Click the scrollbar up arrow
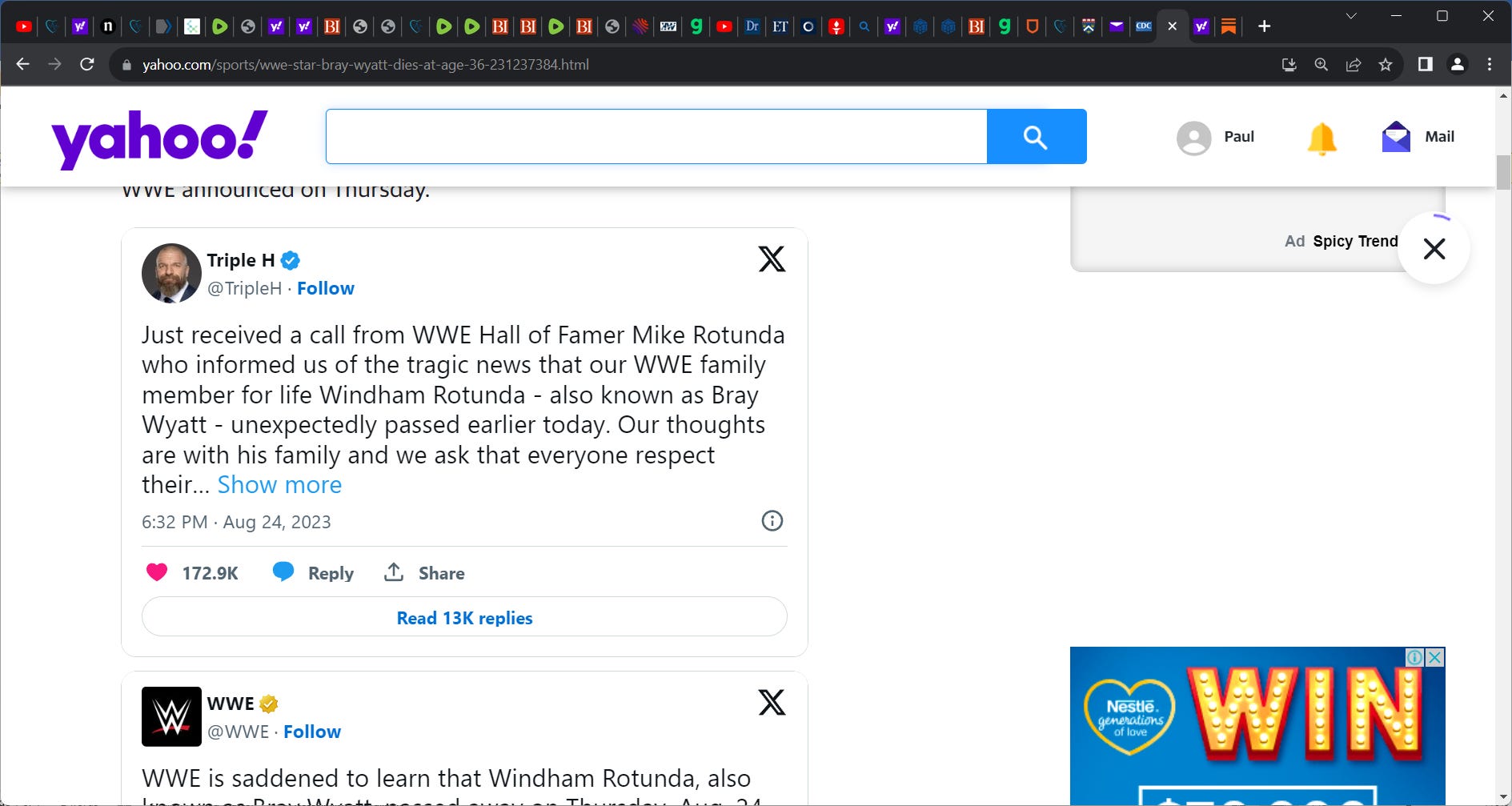This screenshot has height=806, width=1512. 1503,95
